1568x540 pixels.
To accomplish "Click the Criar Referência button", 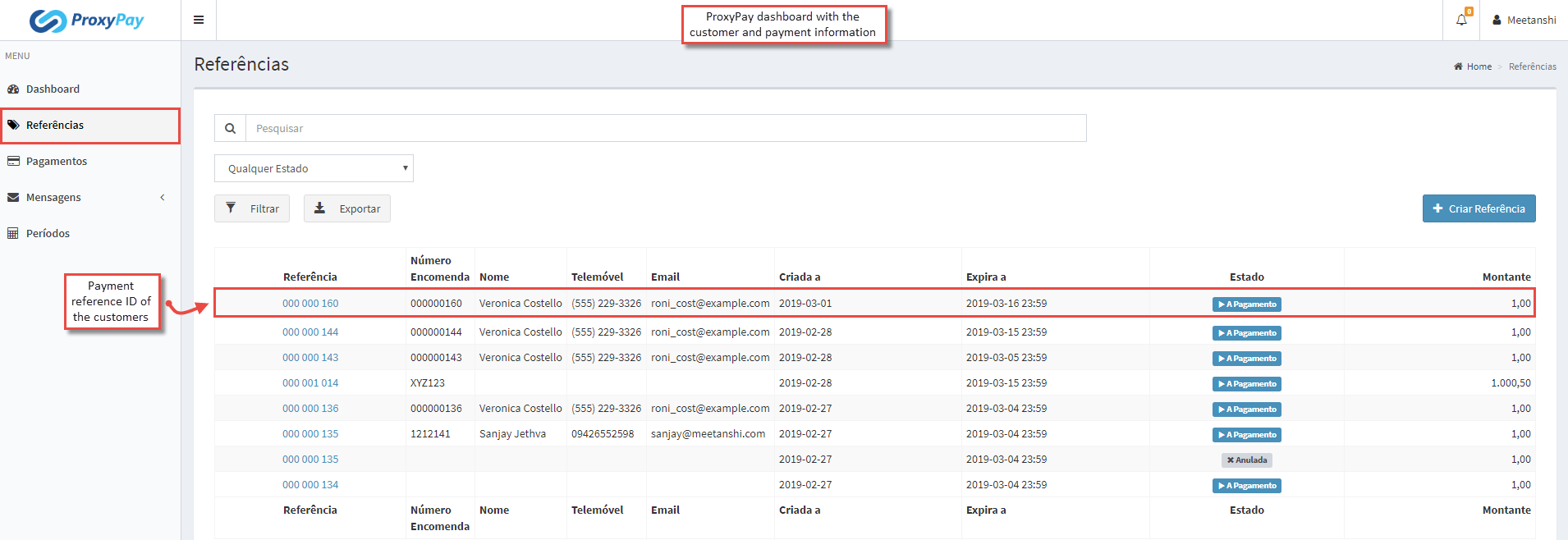I will pyautogui.click(x=1479, y=208).
